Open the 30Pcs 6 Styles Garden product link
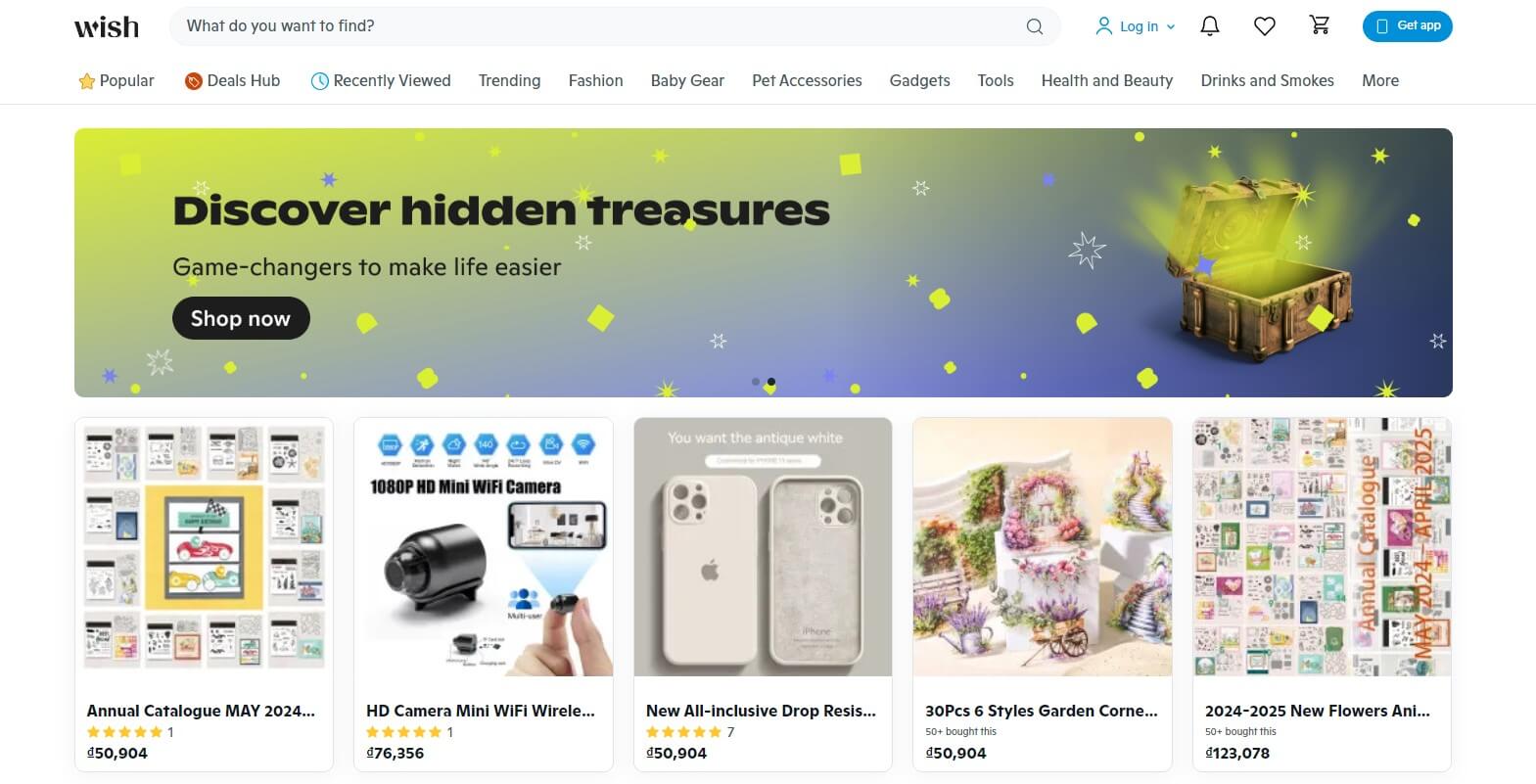Image resolution: width=1536 pixels, height=784 pixels. pyautogui.click(x=1042, y=711)
